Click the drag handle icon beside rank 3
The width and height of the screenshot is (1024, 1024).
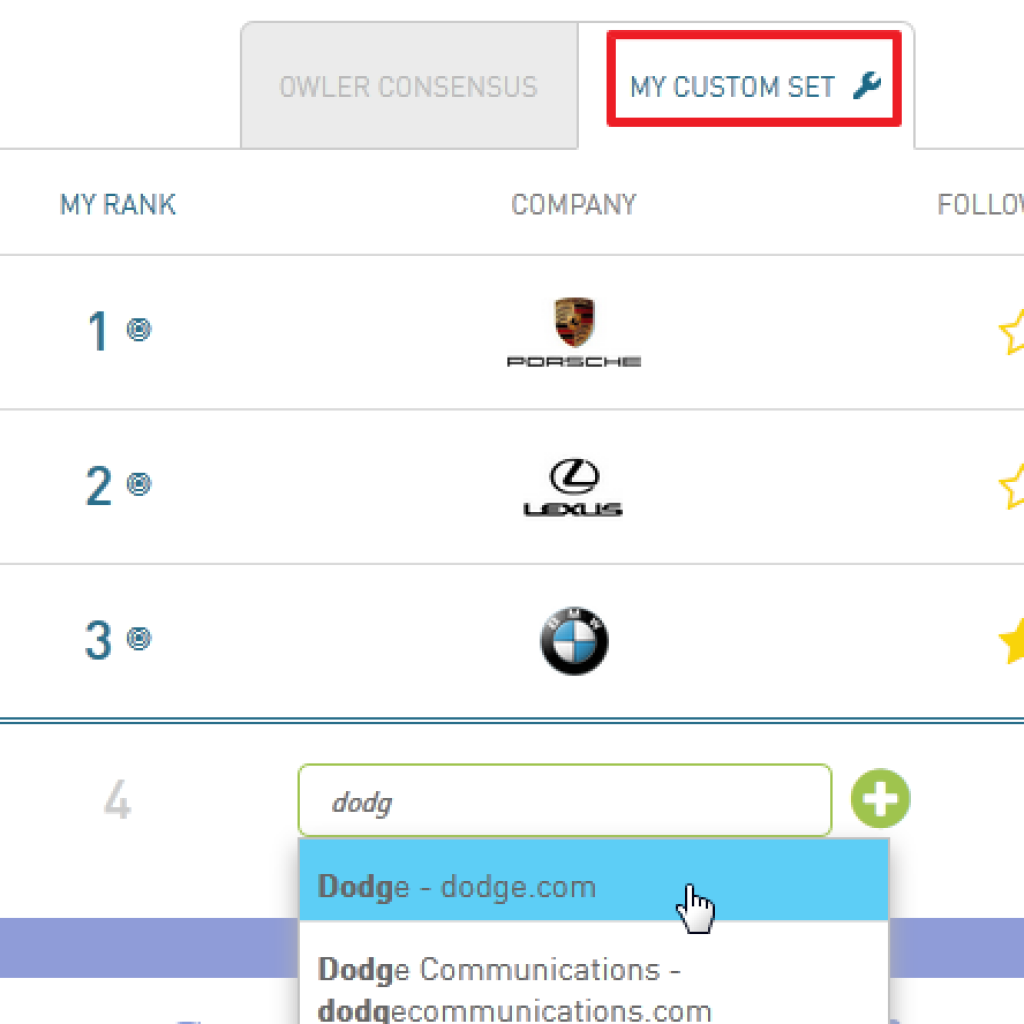point(139,638)
